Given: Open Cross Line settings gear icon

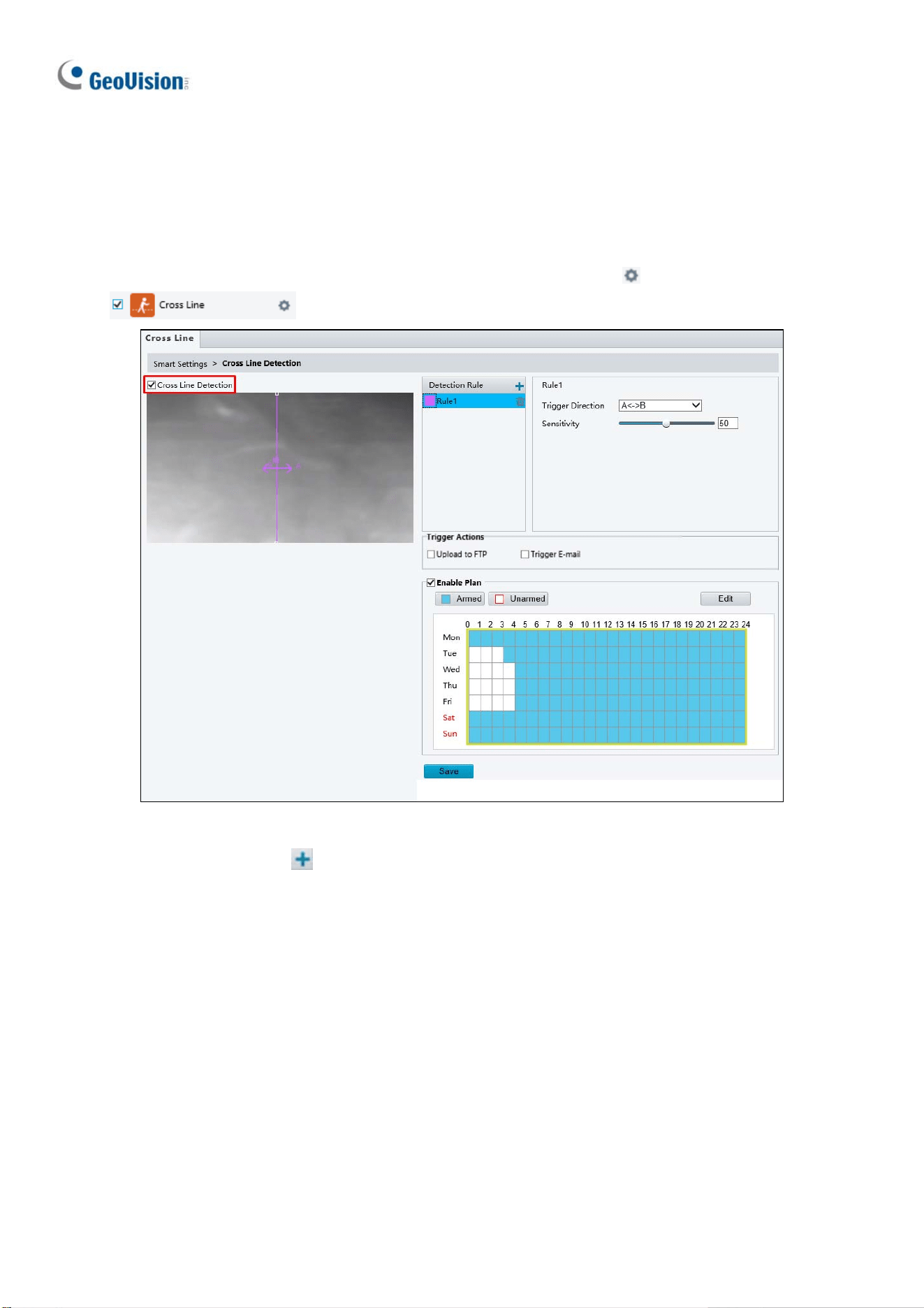Looking at the screenshot, I should pyautogui.click(x=284, y=305).
